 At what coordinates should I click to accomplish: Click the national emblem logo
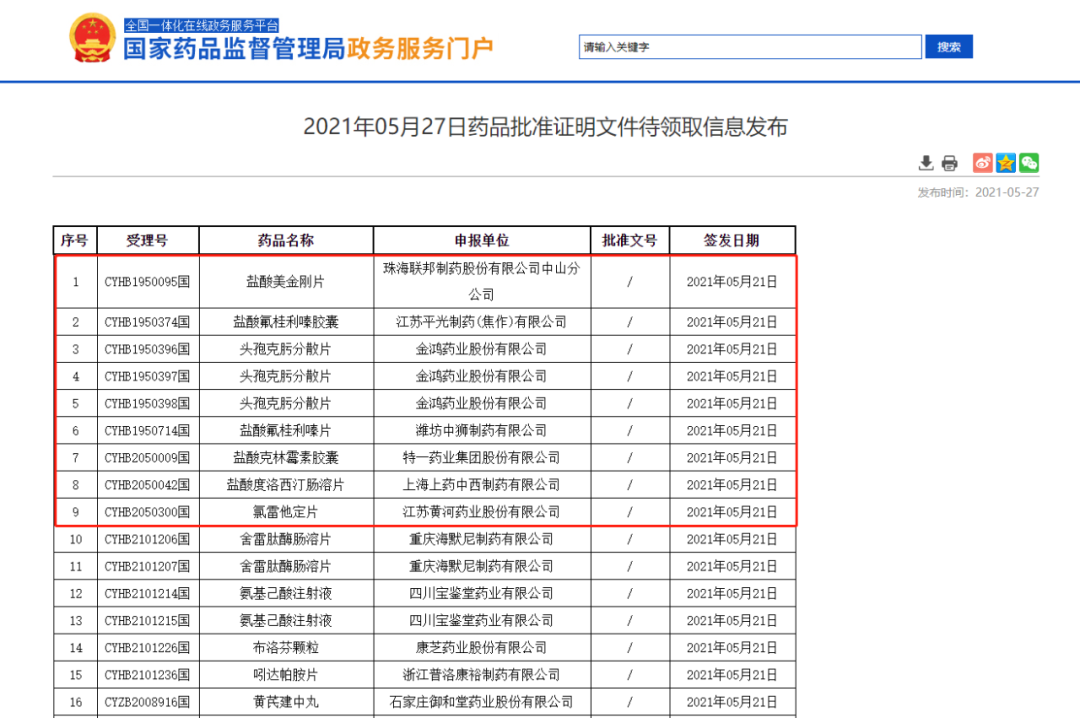coord(92,38)
